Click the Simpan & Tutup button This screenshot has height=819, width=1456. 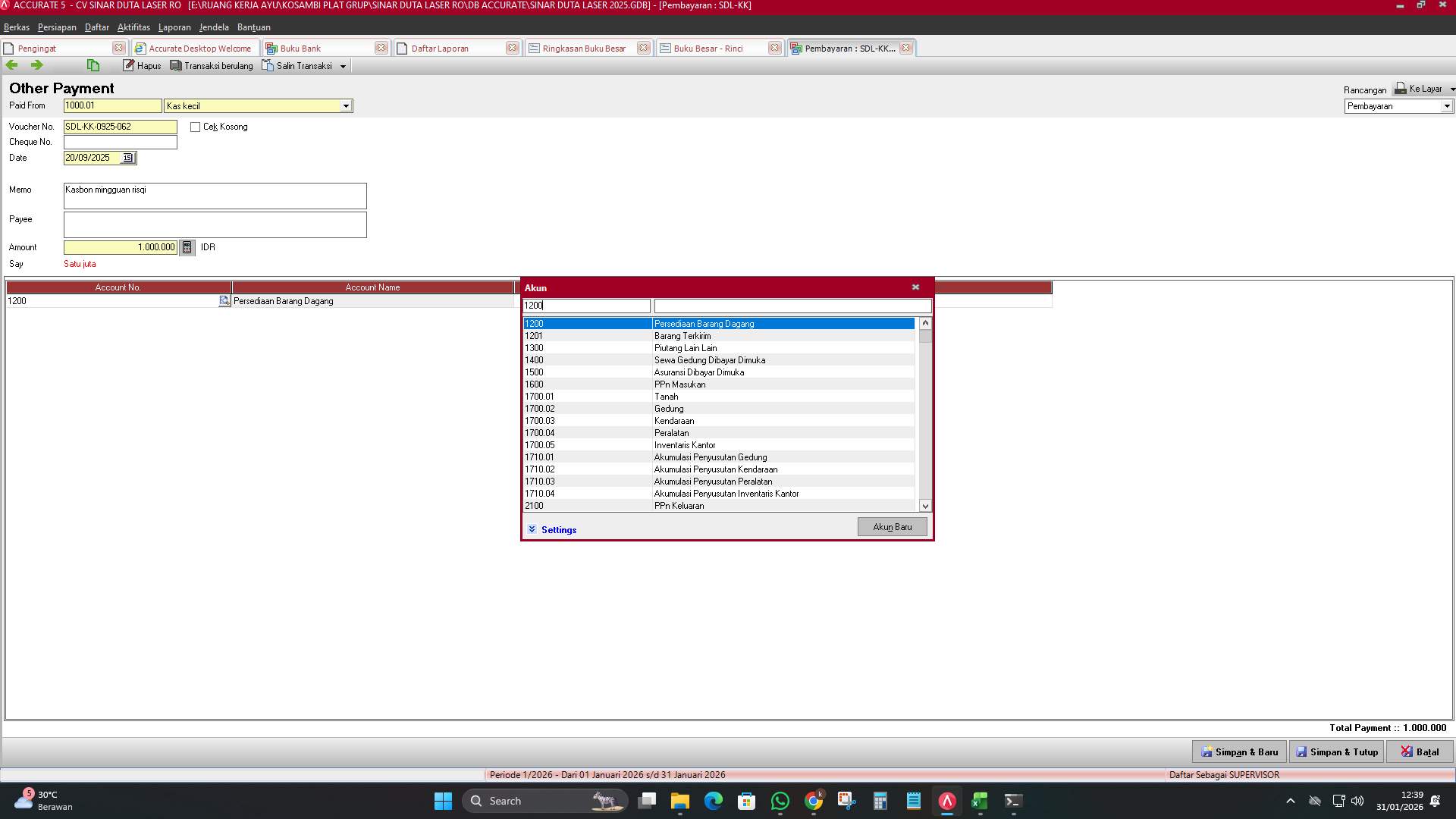(x=1336, y=752)
